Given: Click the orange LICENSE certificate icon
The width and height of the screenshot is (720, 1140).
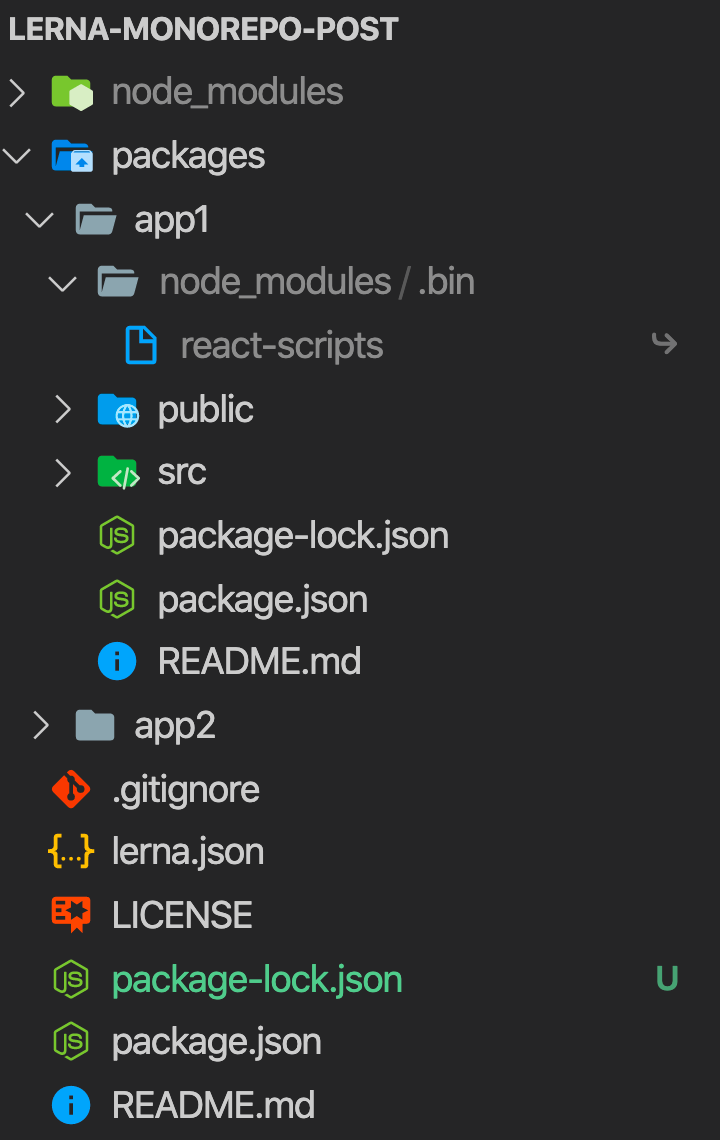Looking at the screenshot, I should pyautogui.click(x=71, y=915).
